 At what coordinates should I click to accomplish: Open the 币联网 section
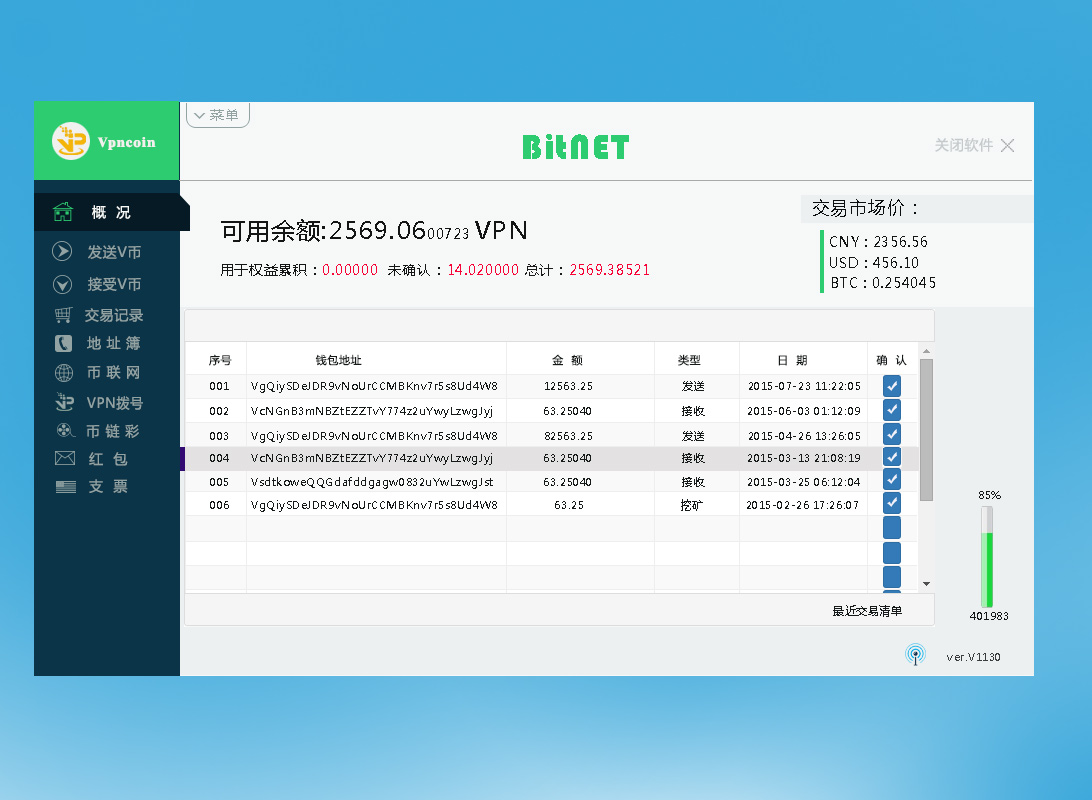click(114, 372)
